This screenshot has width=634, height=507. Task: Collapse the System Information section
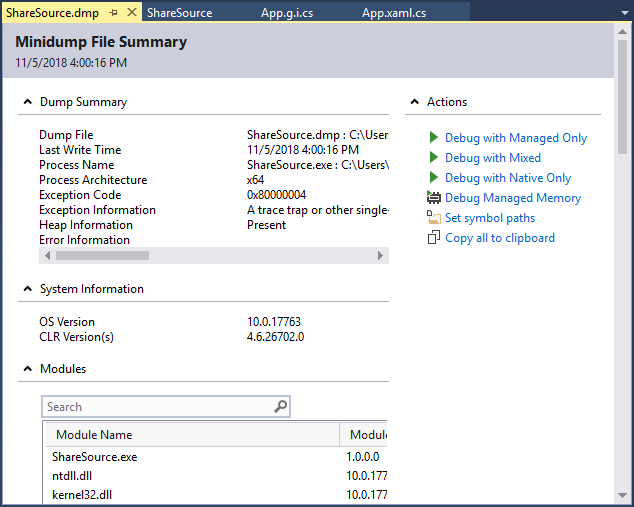pos(27,289)
